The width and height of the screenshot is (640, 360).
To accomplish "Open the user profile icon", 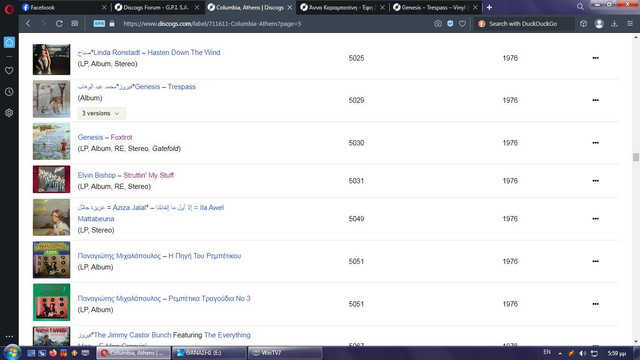I will (x=599, y=24).
